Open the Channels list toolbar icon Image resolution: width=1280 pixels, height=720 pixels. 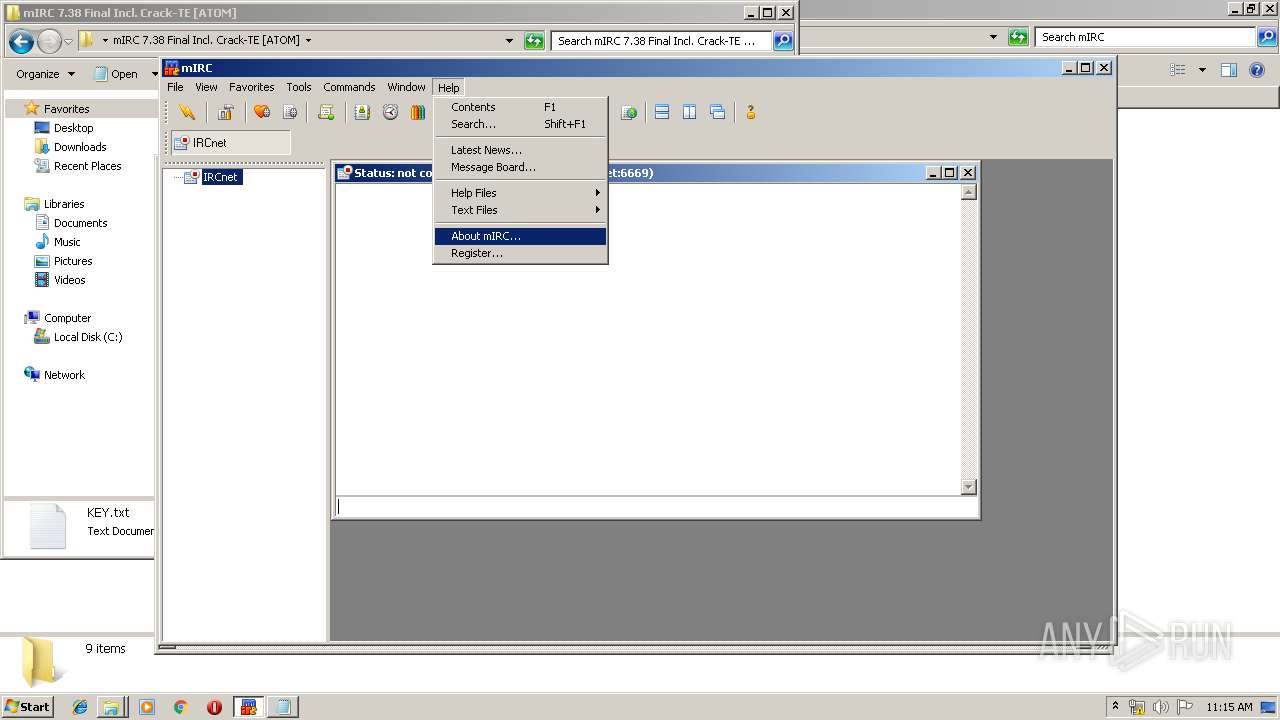coord(290,112)
